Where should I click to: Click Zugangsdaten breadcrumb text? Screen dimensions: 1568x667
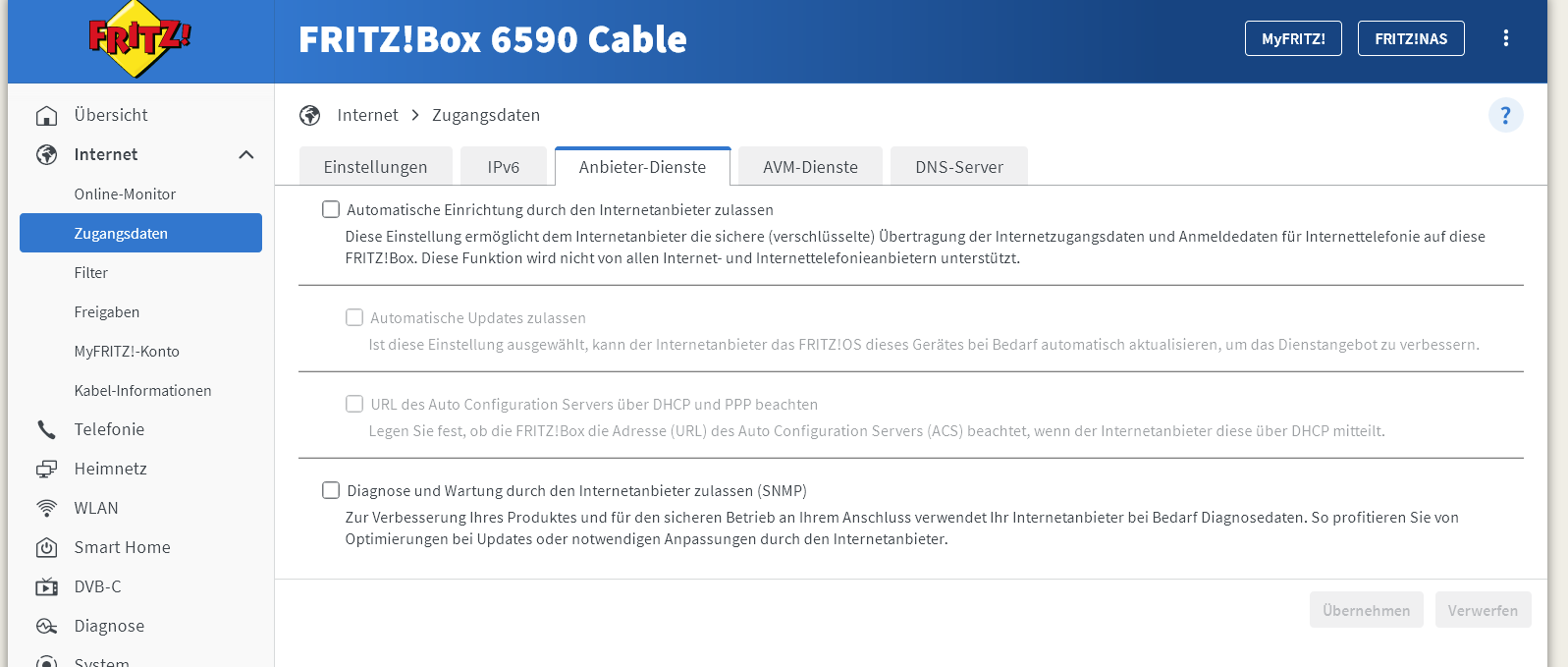(x=486, y=115)
